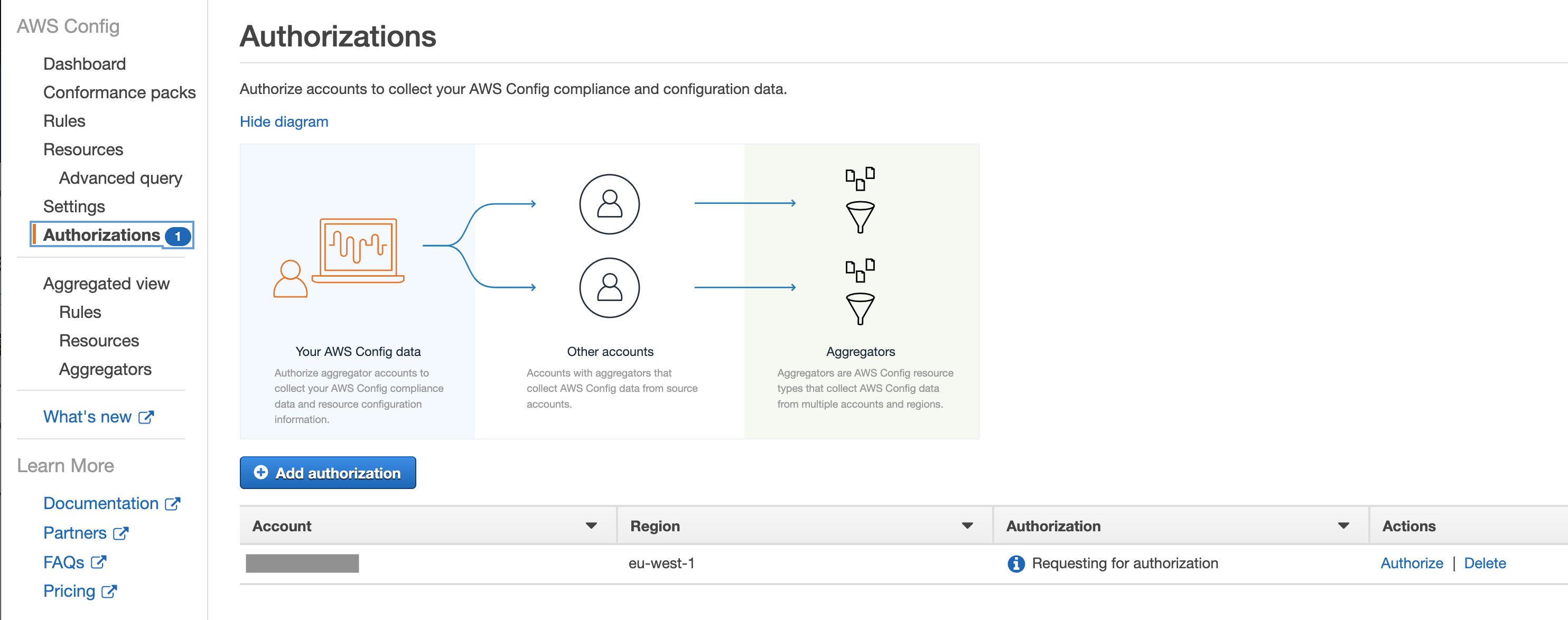The width and height of the screenshot is (1568, 620).
Task: Click the external link icon next to FAQs
Action: coord(99,562)
